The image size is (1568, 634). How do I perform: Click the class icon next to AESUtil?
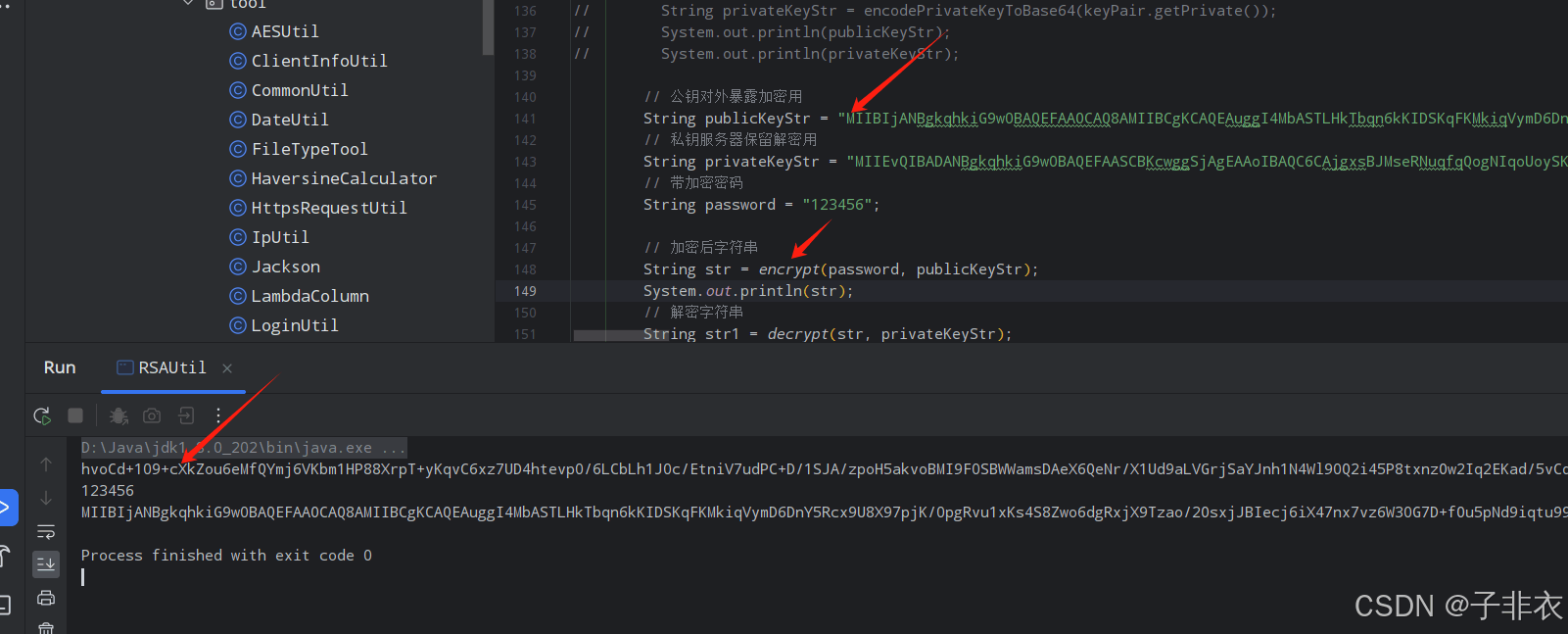[x=238, y=31]
